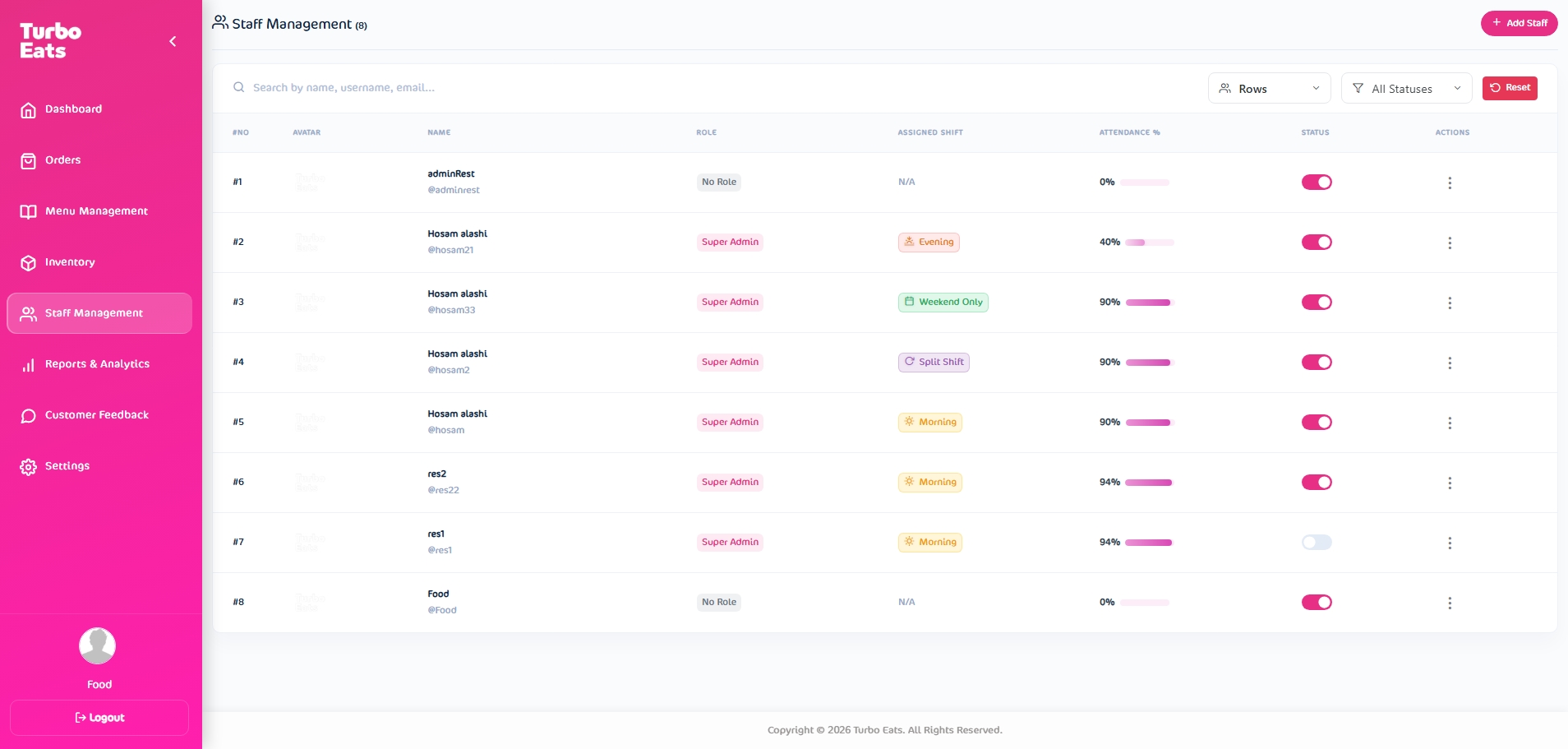Open Reports & Analytics page
The height and width of the screenshot is (749, 1568).
[x=97, y=364]
